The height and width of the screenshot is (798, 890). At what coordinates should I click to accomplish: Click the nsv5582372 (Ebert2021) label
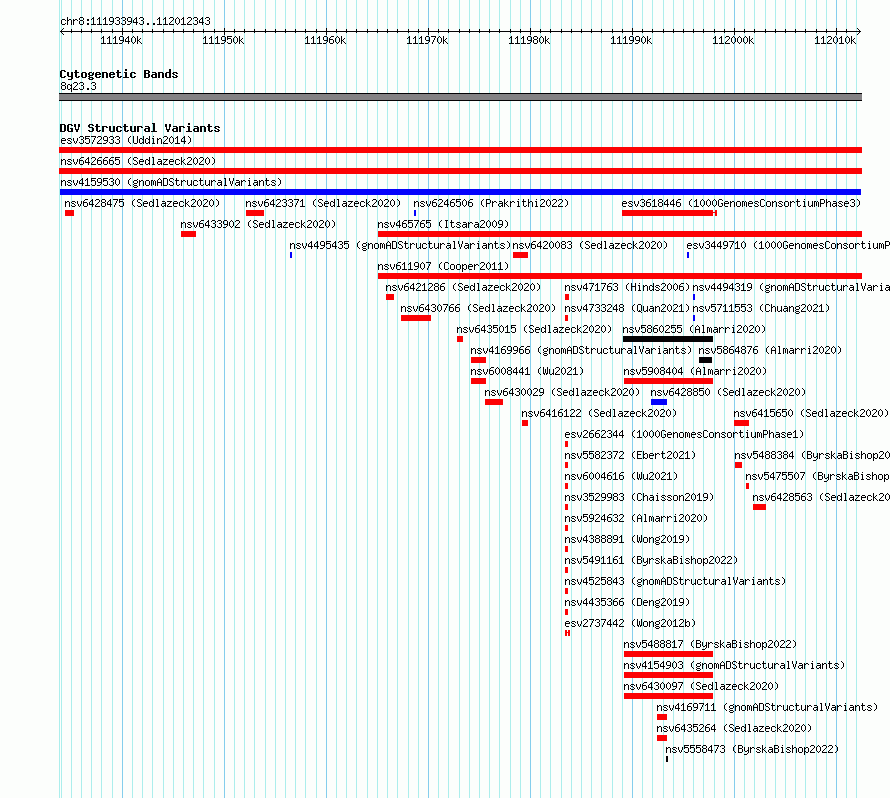[x=630, y=455]
